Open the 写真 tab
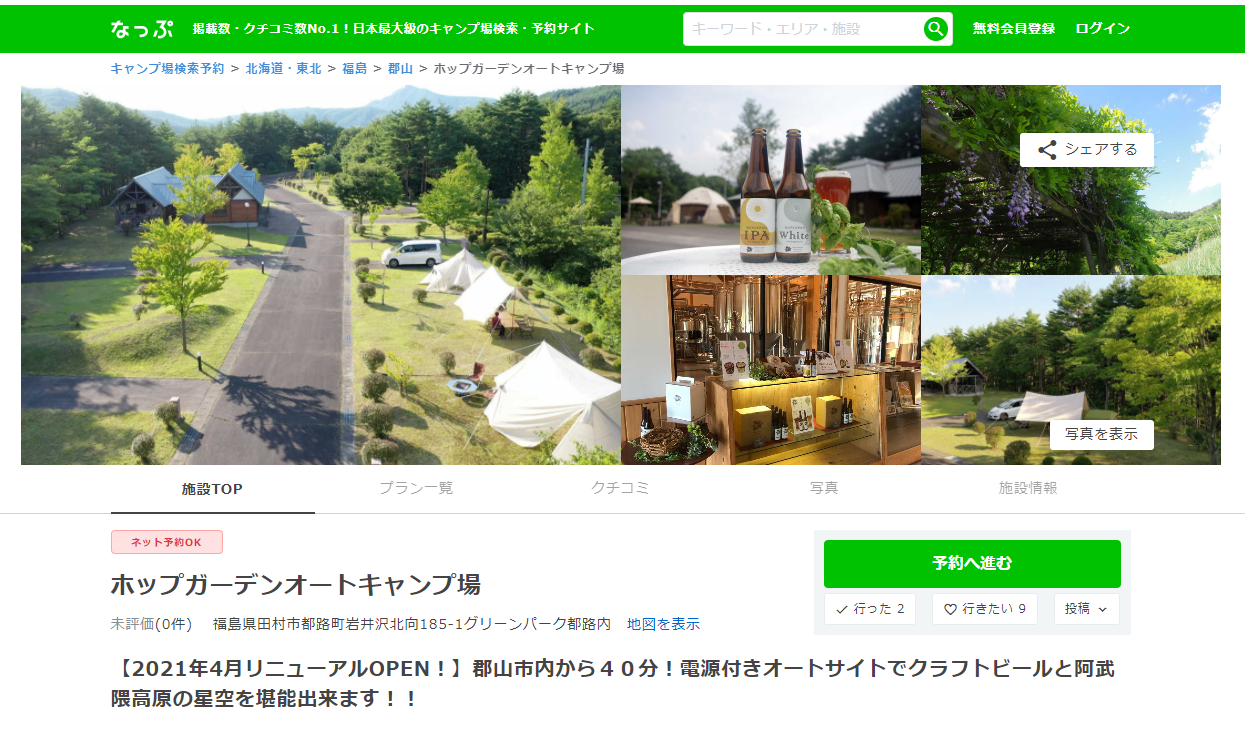Viewport: 1245px width, 729px height. (824, 488)
